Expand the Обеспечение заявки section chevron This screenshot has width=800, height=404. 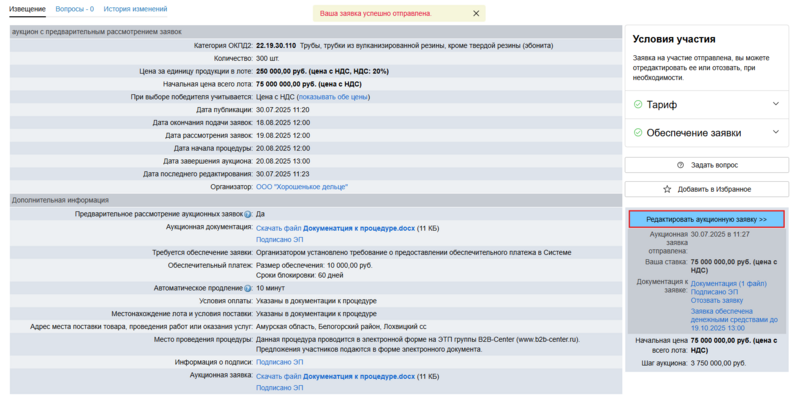coord(775,133)
